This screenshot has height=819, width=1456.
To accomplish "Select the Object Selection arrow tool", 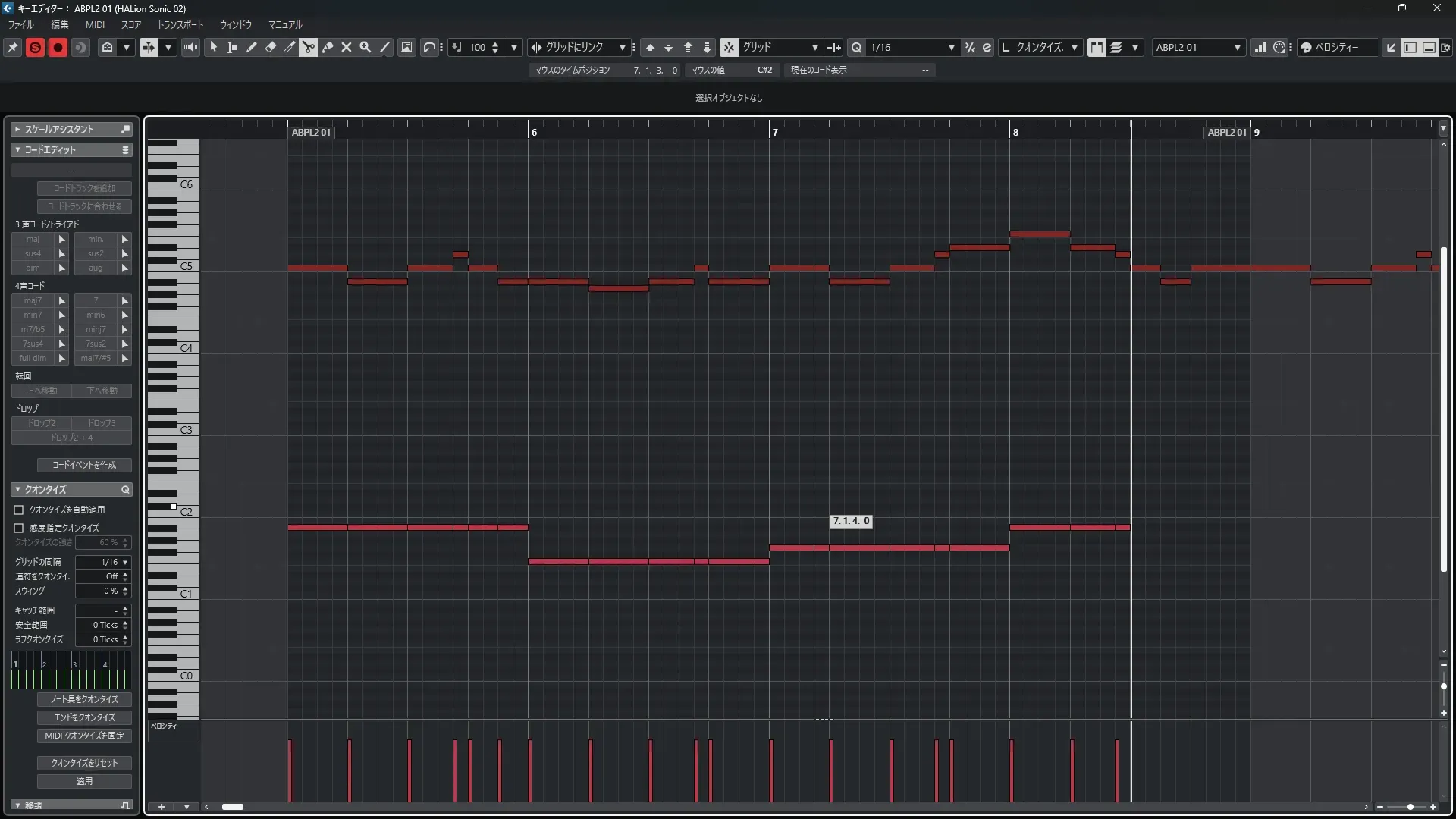I will click(214, 47).
